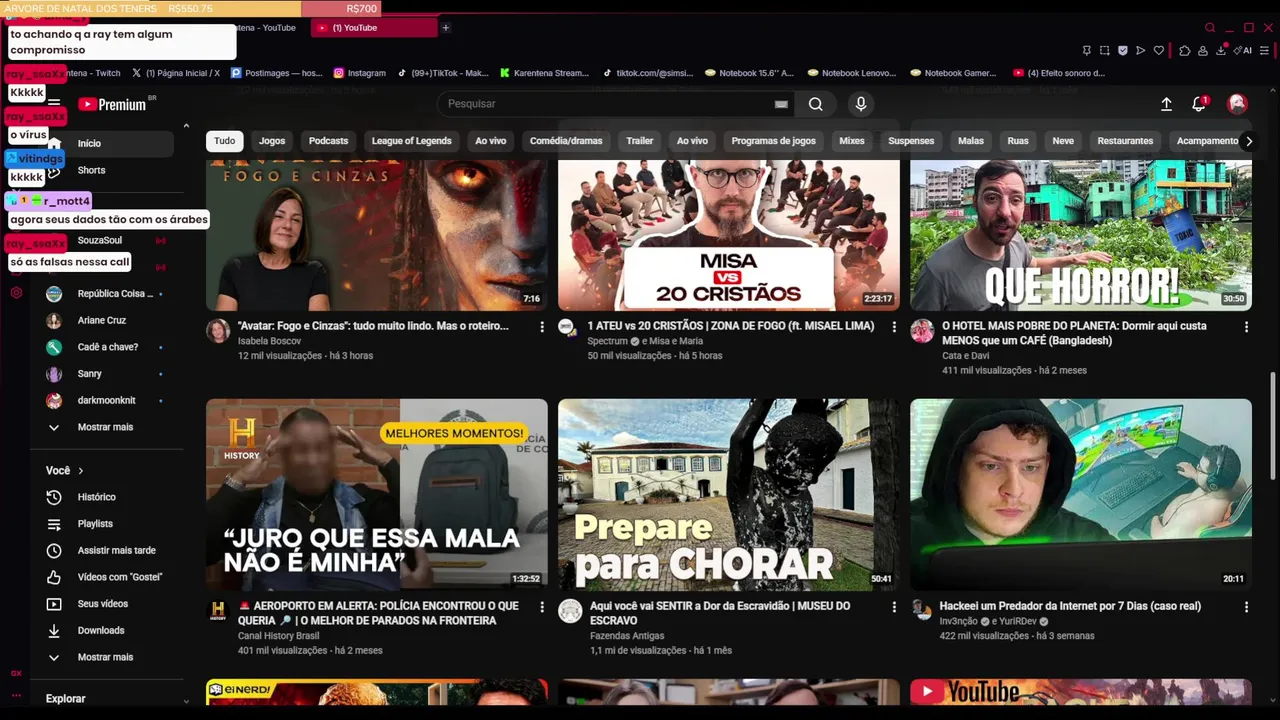Open the account avatar menu

click(x=1237, y=104)
